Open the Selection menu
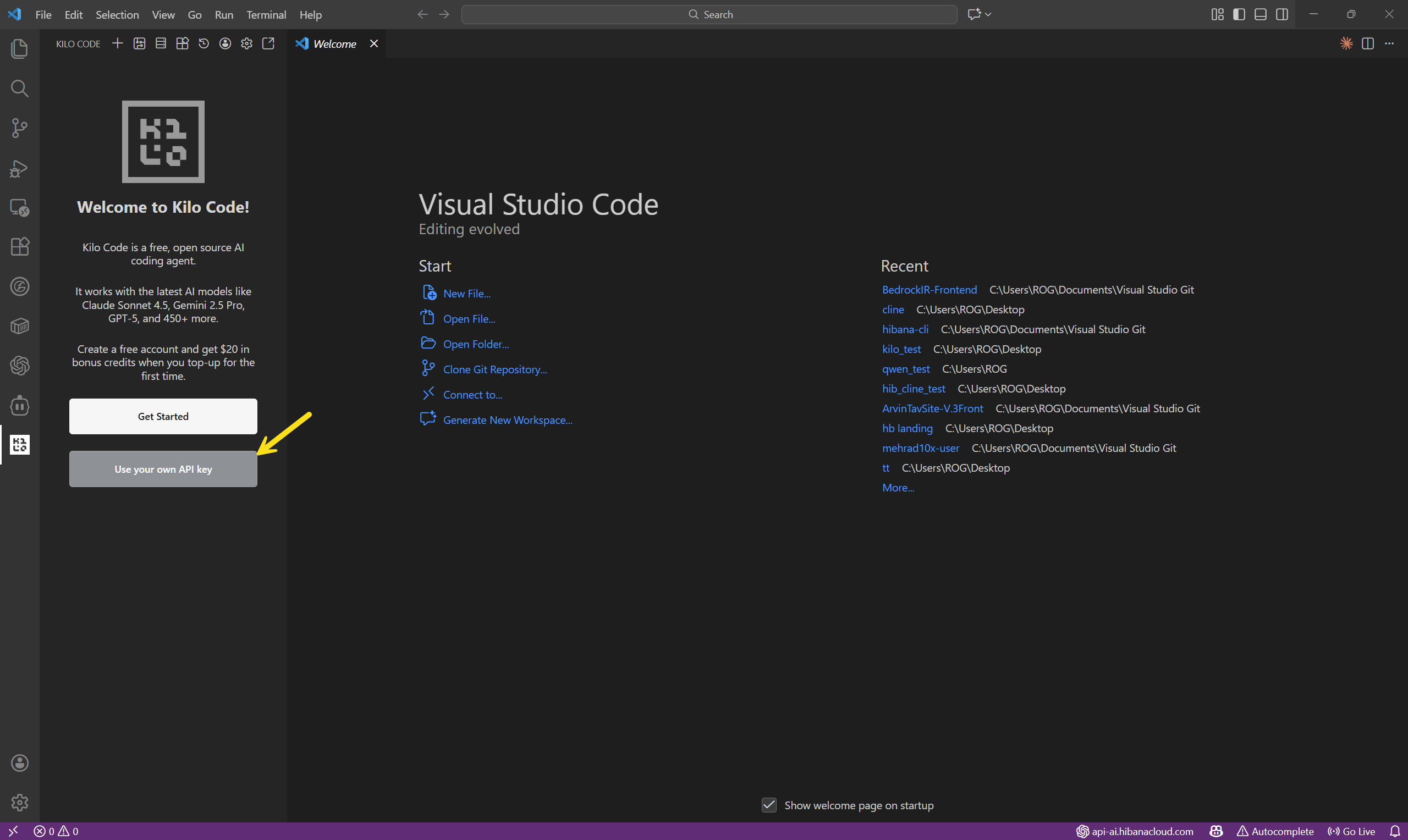The image size is (1408, 840). 117,15
